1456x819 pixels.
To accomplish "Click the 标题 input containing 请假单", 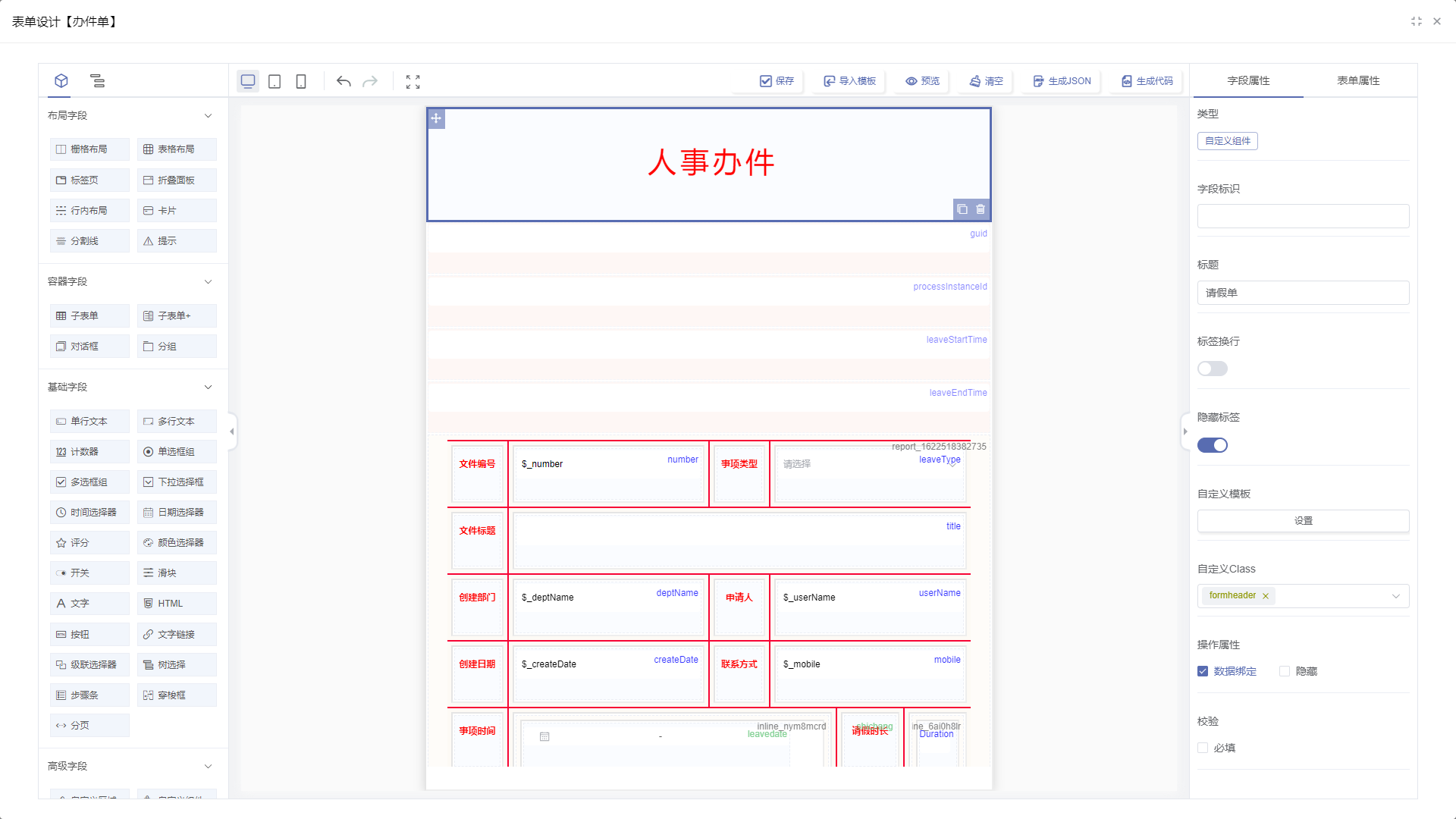I will click(1303, 293).
